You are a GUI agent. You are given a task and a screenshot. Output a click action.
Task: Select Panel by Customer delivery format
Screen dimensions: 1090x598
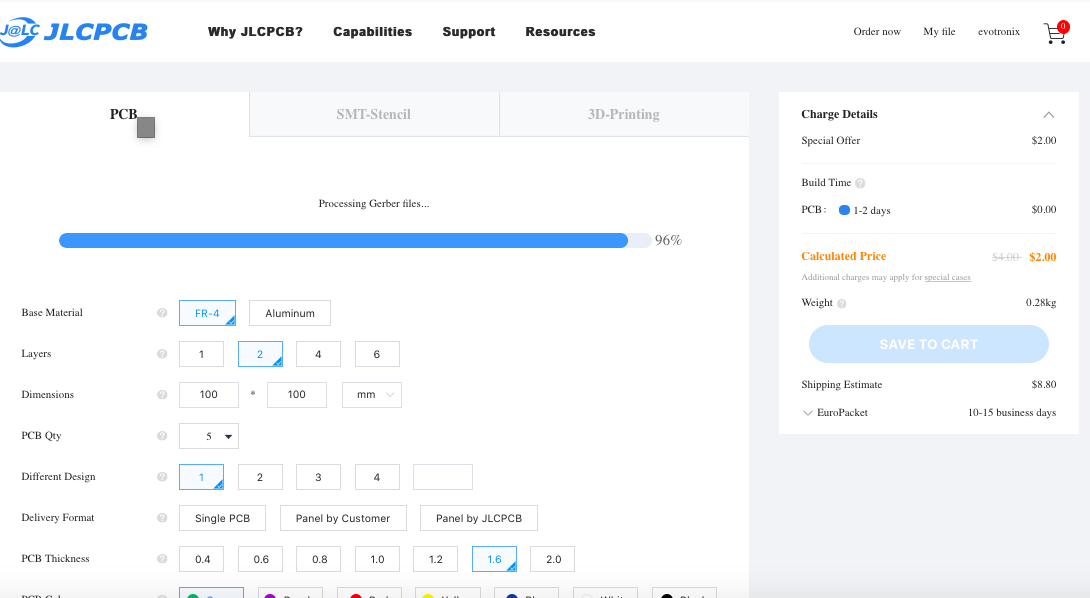coord(343,518)
